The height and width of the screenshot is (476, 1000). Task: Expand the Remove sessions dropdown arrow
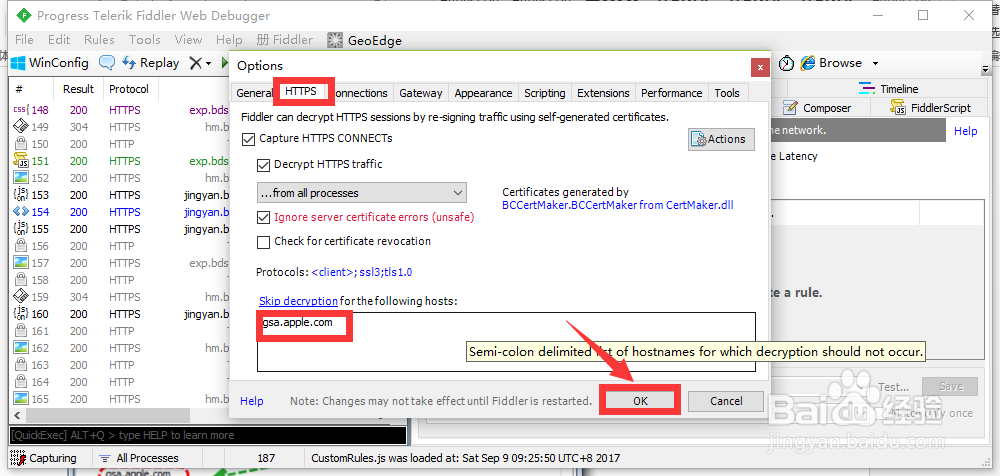[x=209, y=63]
